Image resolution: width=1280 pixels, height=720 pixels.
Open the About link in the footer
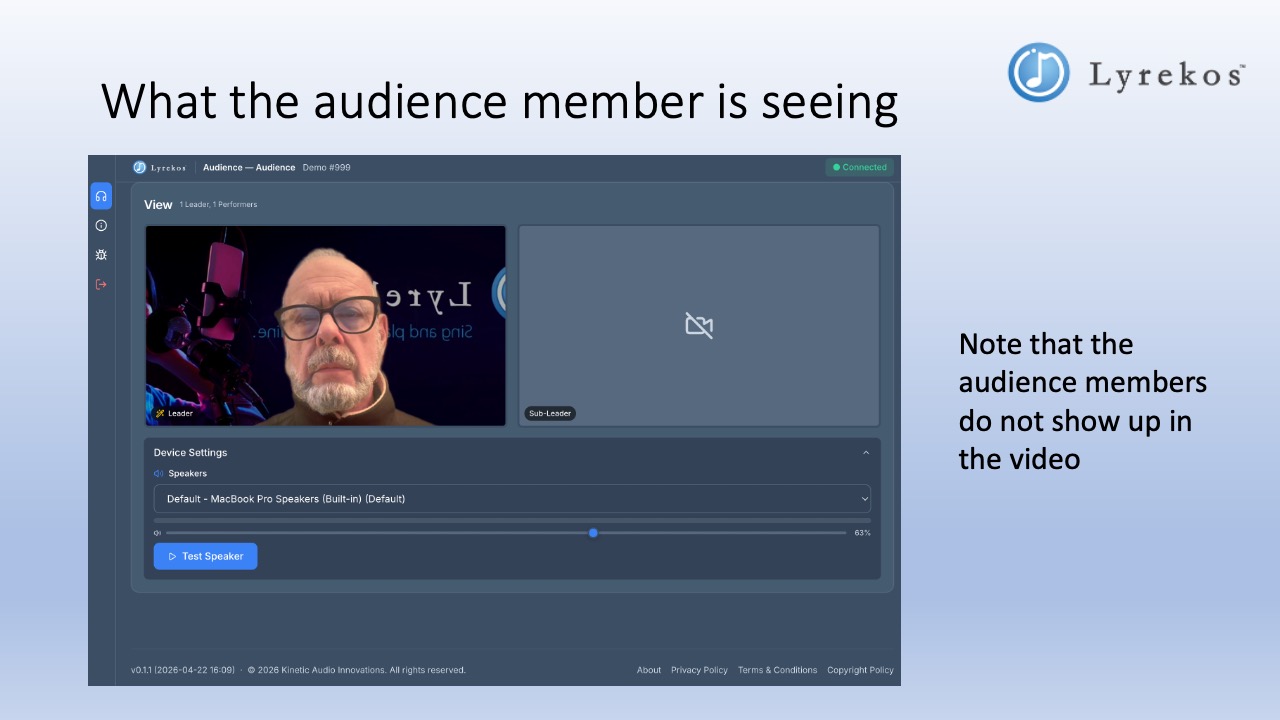pos(648,670)
